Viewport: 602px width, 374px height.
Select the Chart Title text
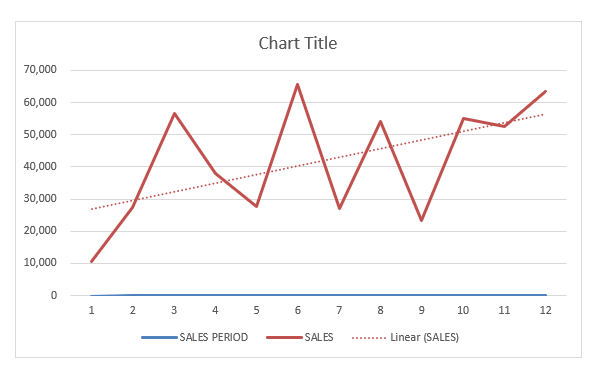click(298, 43)
